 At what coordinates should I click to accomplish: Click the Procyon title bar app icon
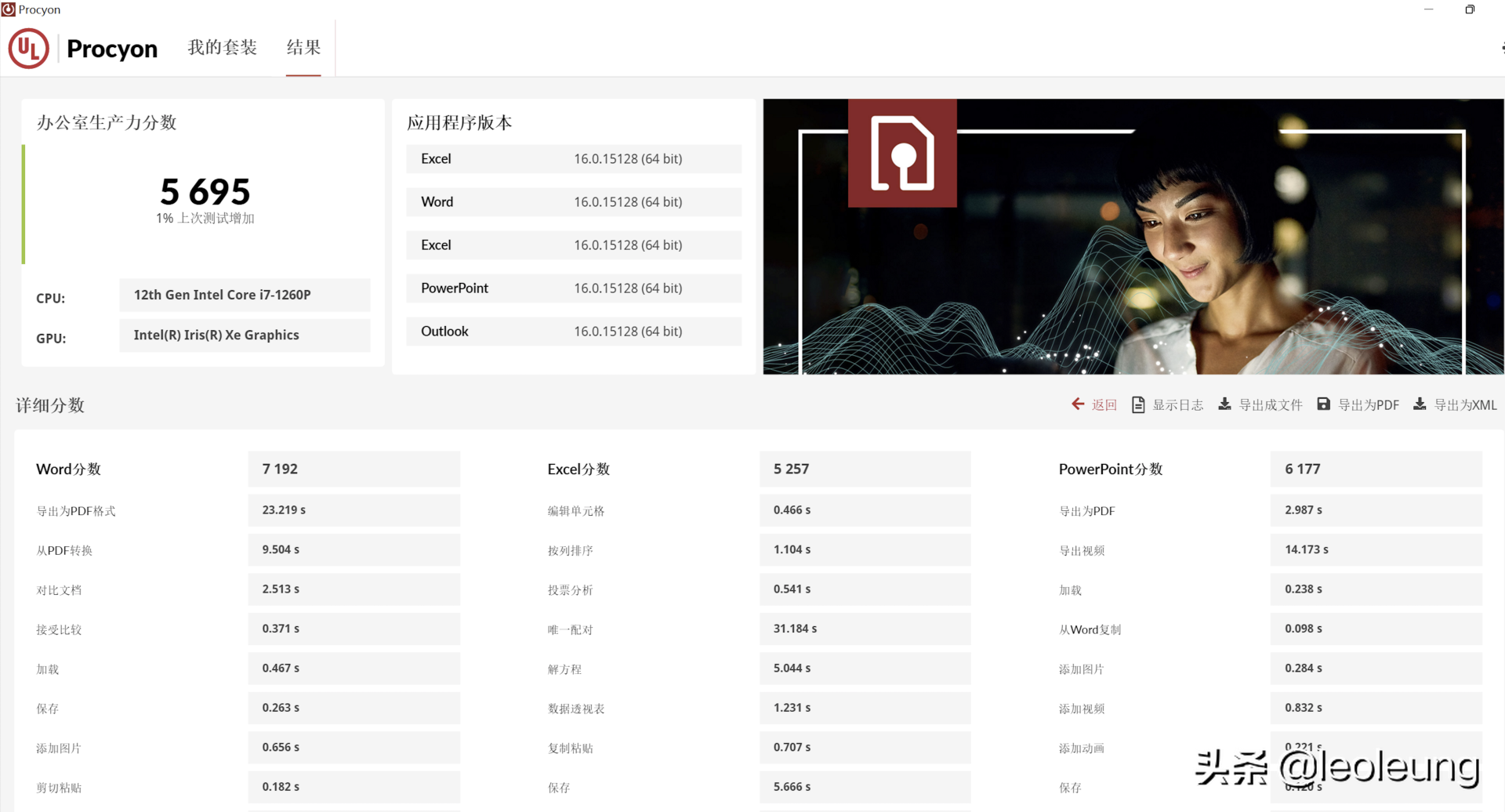click(9, 9)
